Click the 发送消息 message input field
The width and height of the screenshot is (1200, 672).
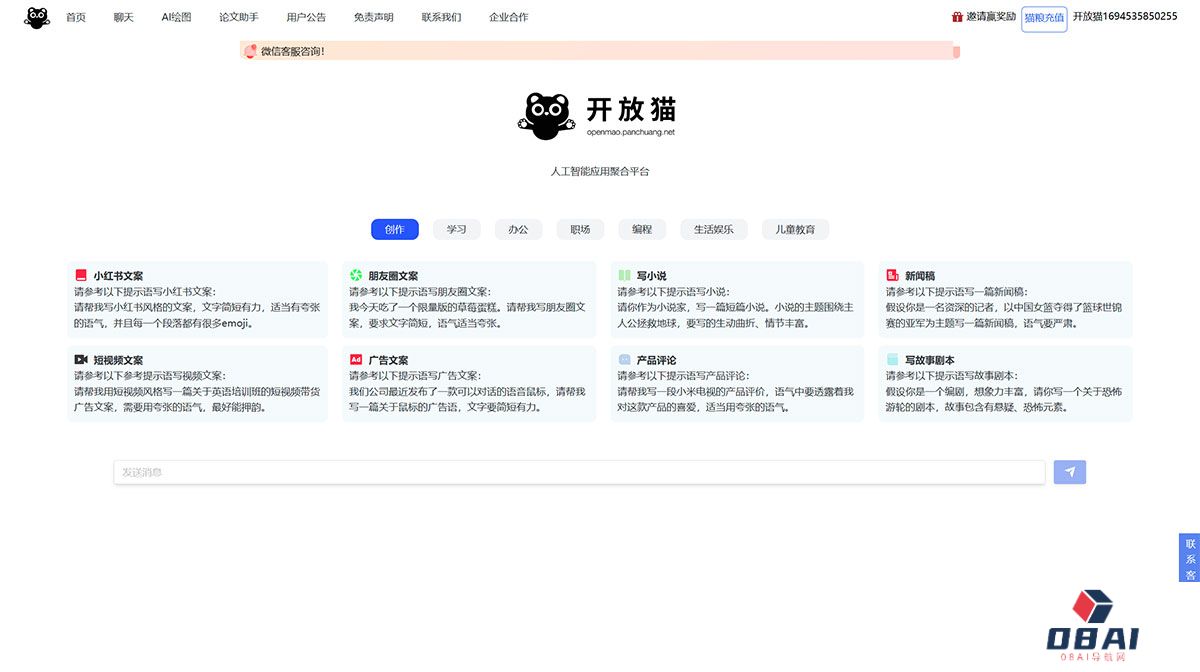point(579,472)
